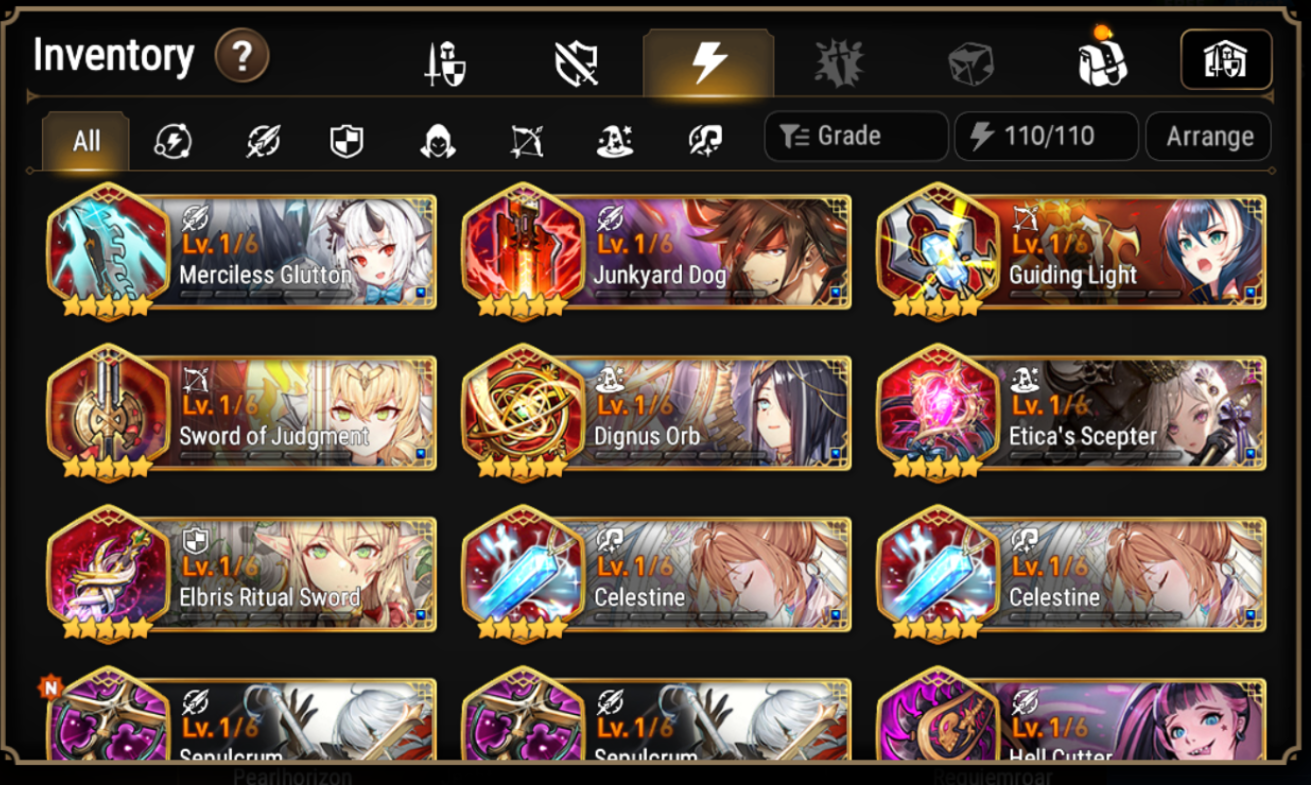Open the backpack items tab
Screen dimensions: 1311x785
coord(1101,59)
